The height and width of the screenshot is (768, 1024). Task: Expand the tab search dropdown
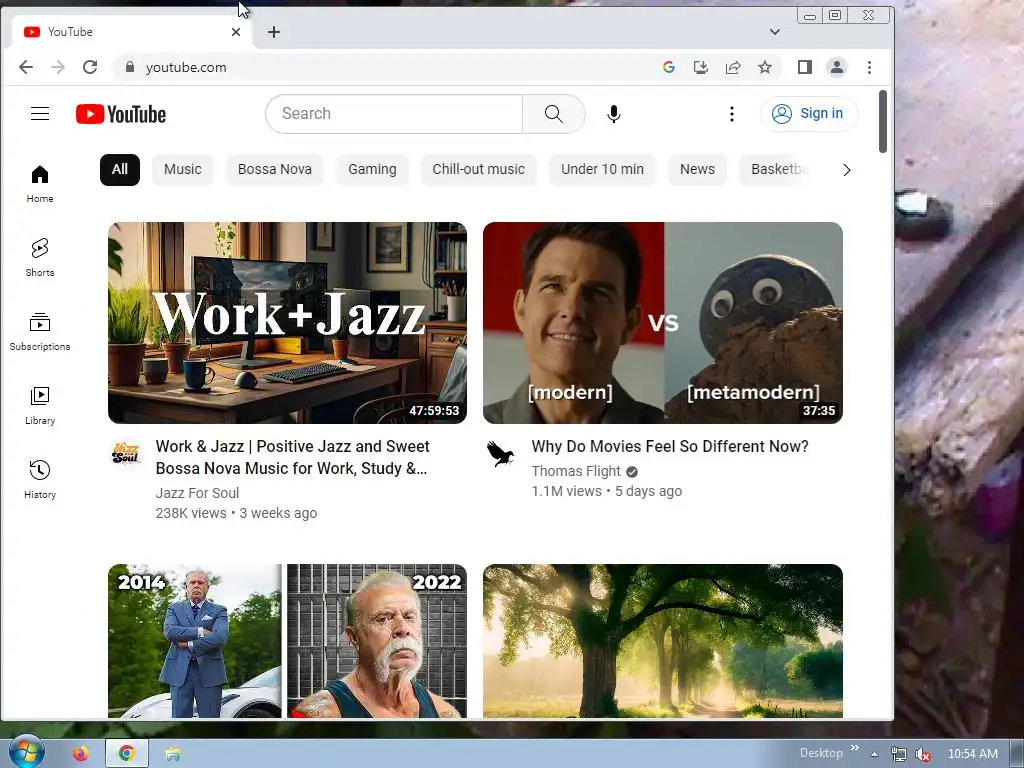click(775, 32)
